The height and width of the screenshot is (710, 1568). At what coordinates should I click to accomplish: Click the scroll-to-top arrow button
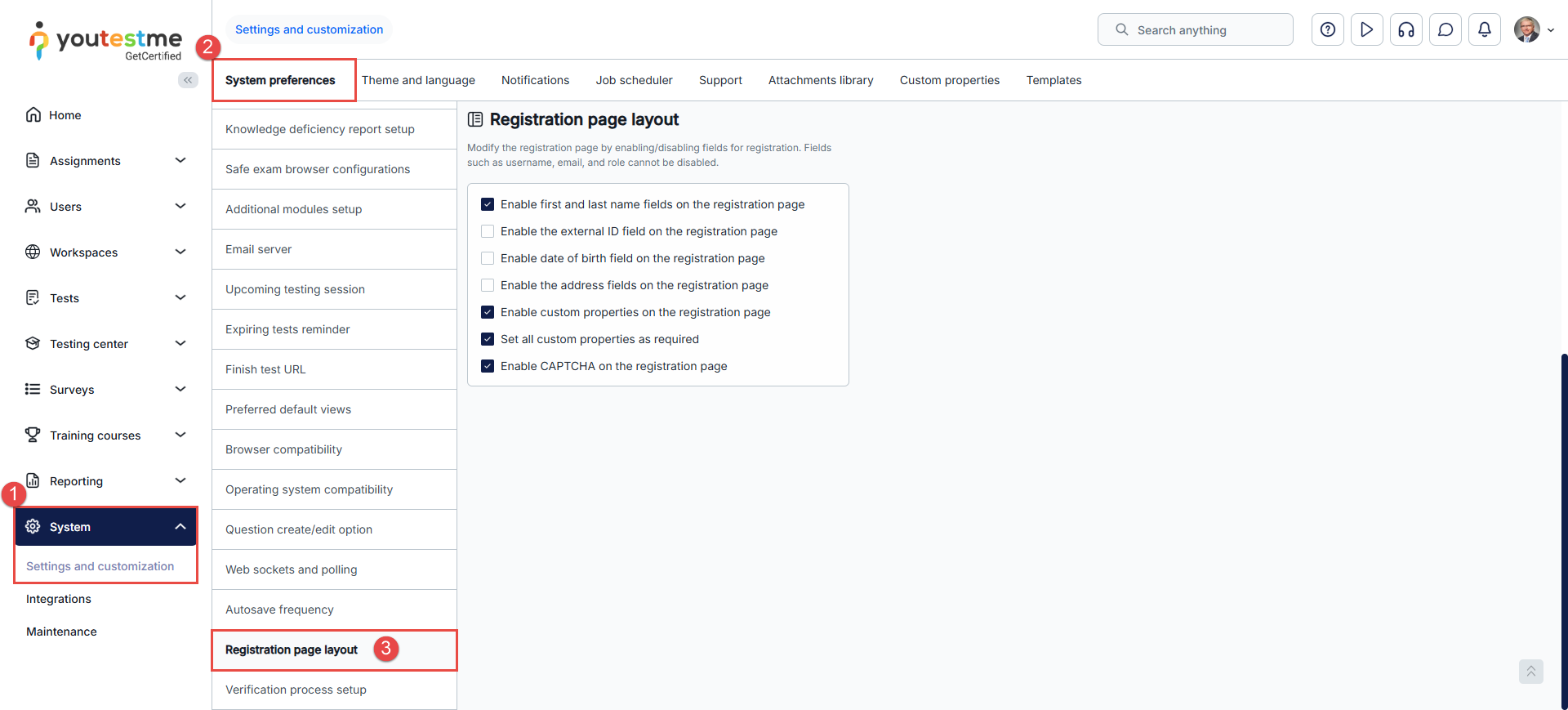coord(1531,672)
